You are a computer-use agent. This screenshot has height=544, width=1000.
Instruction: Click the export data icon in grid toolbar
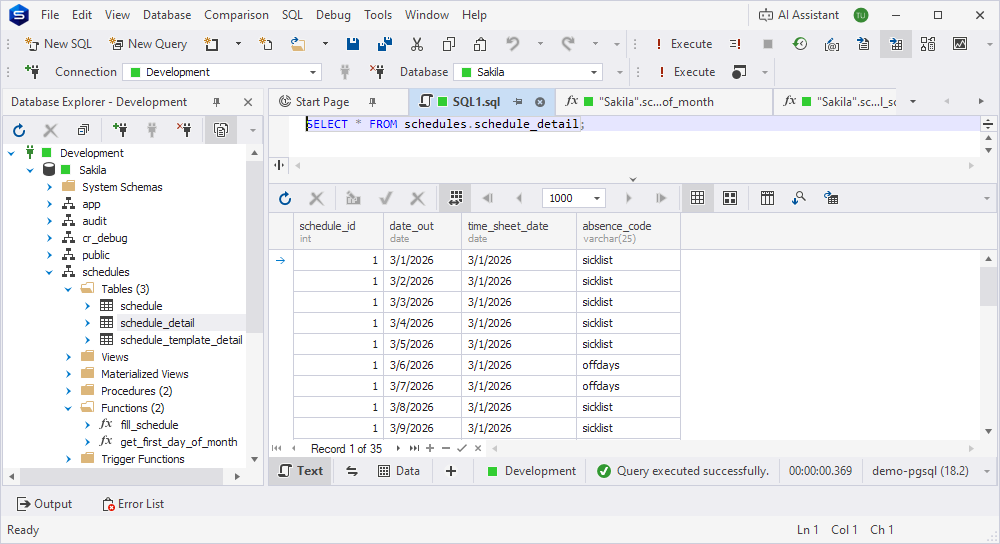coord(831,198)
